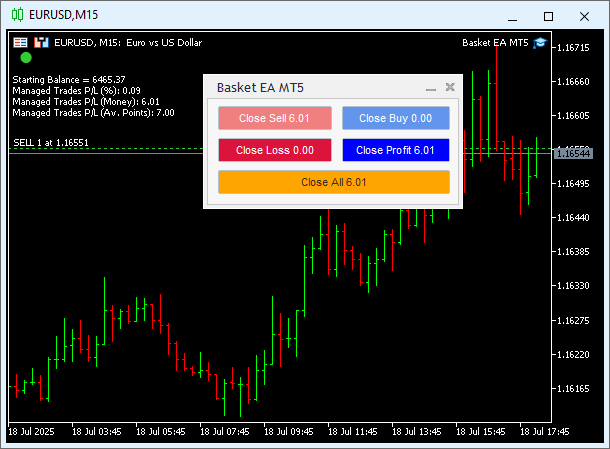Click the 1.16605 price scale label
Image resolution: width=610 pixels, height=449 pixels.
coord(573,116)
